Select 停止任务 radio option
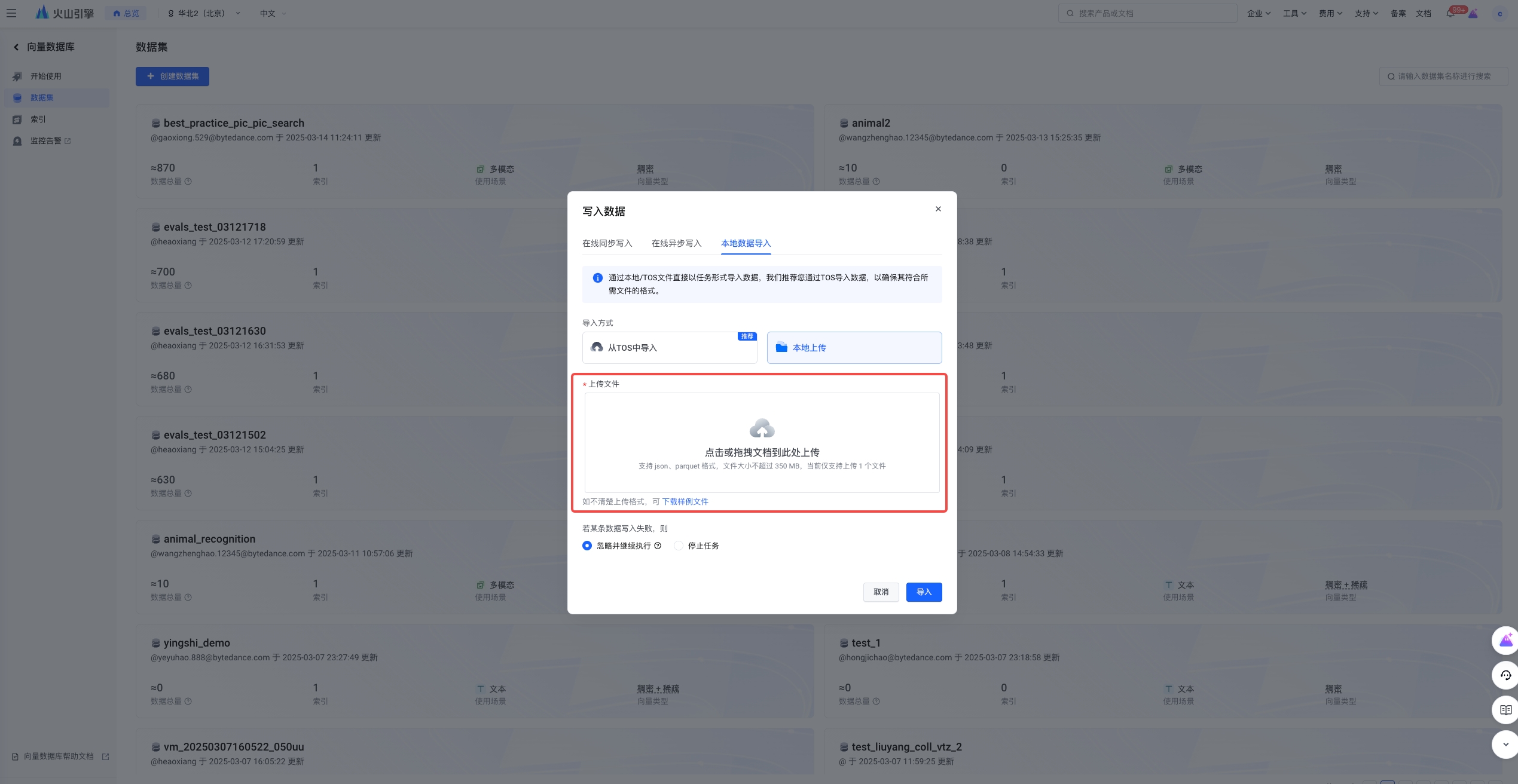 point(678,546)
